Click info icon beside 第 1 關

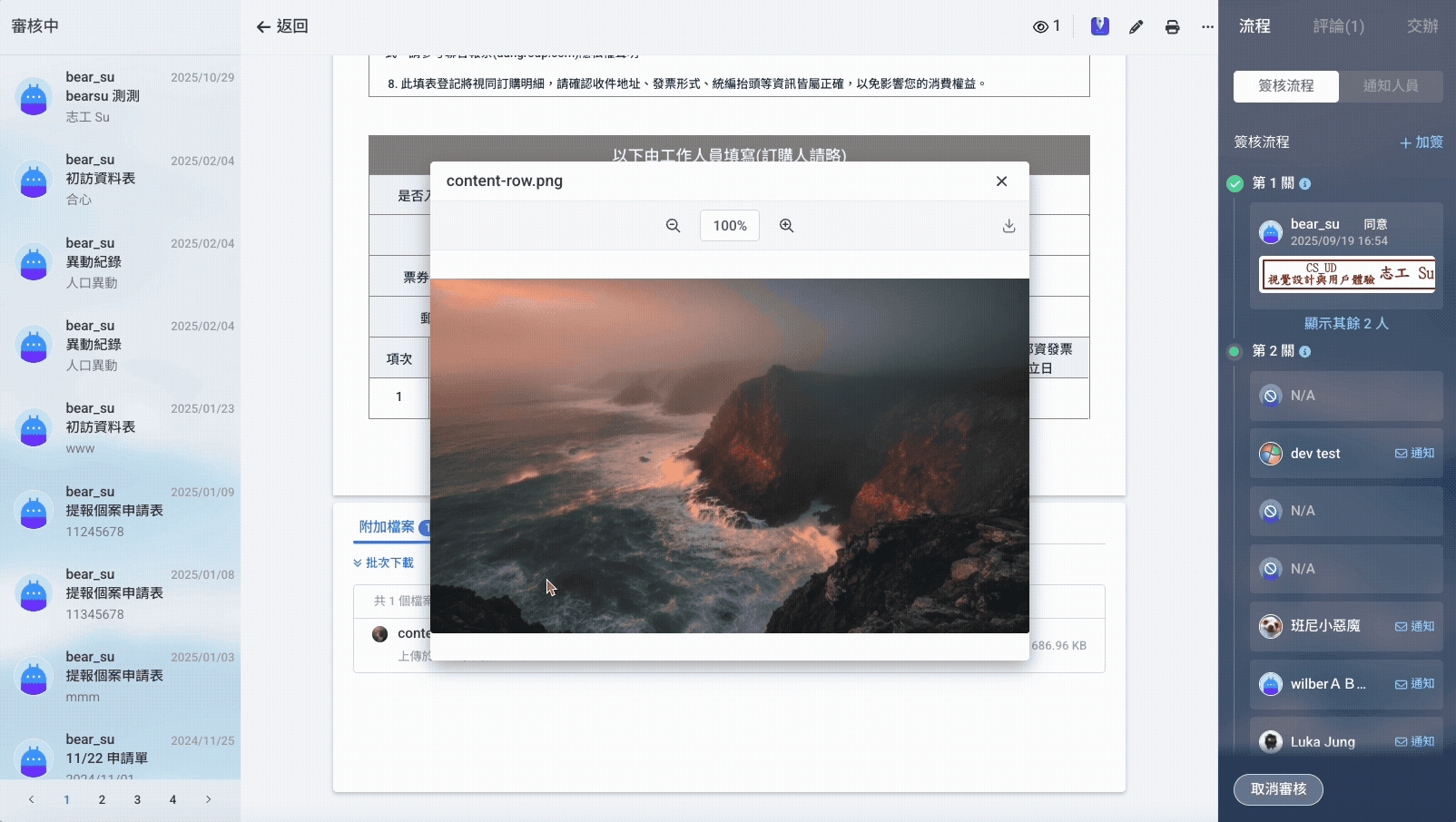coord(1304,183)
